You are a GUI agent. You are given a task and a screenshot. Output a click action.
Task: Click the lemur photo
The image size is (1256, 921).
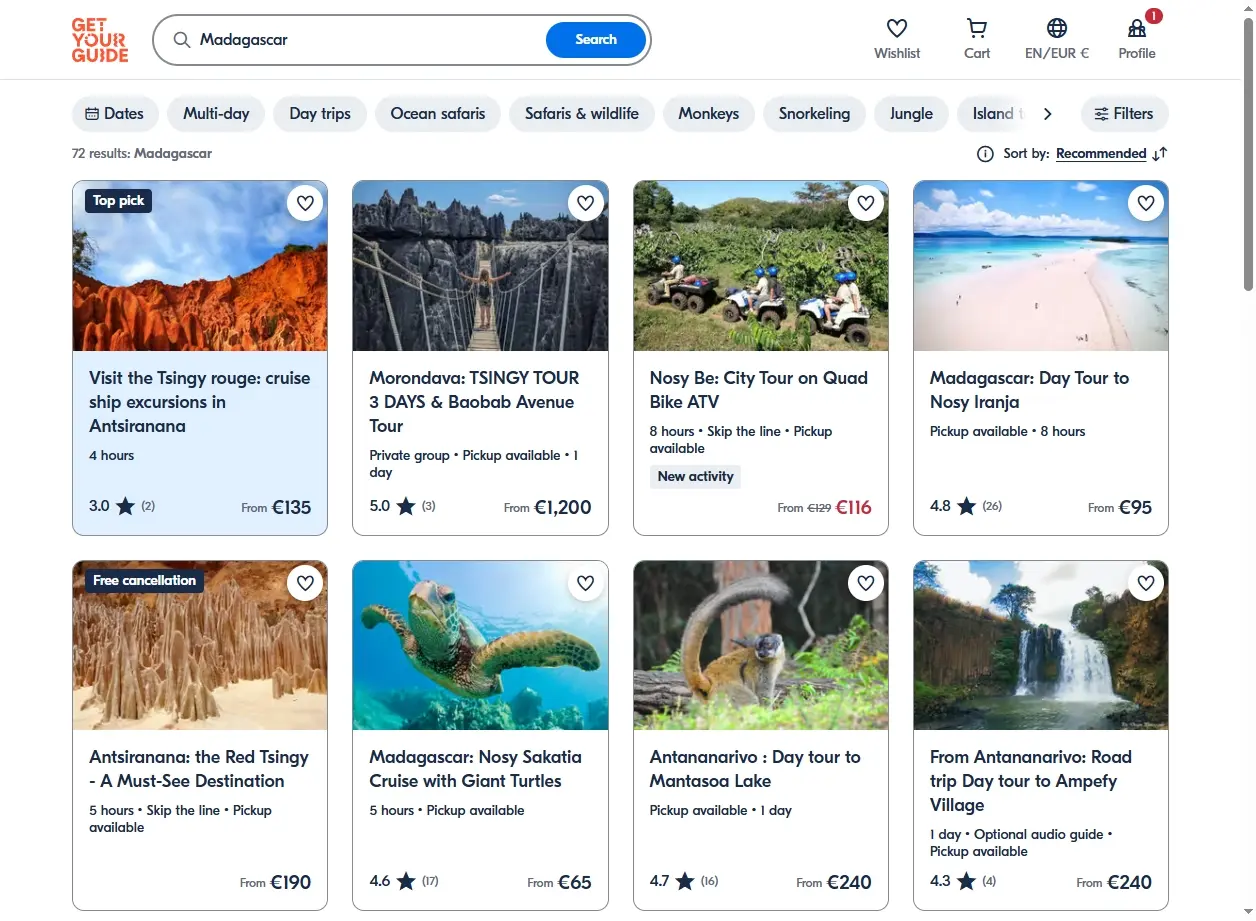761,645
